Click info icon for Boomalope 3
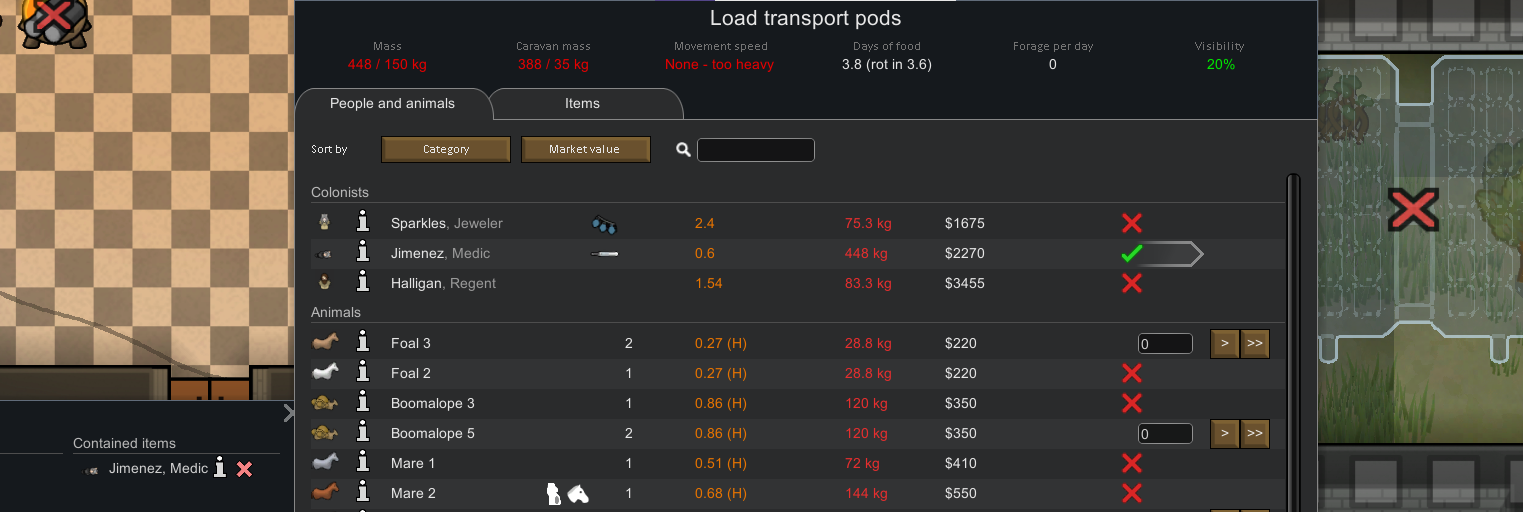 363,403
